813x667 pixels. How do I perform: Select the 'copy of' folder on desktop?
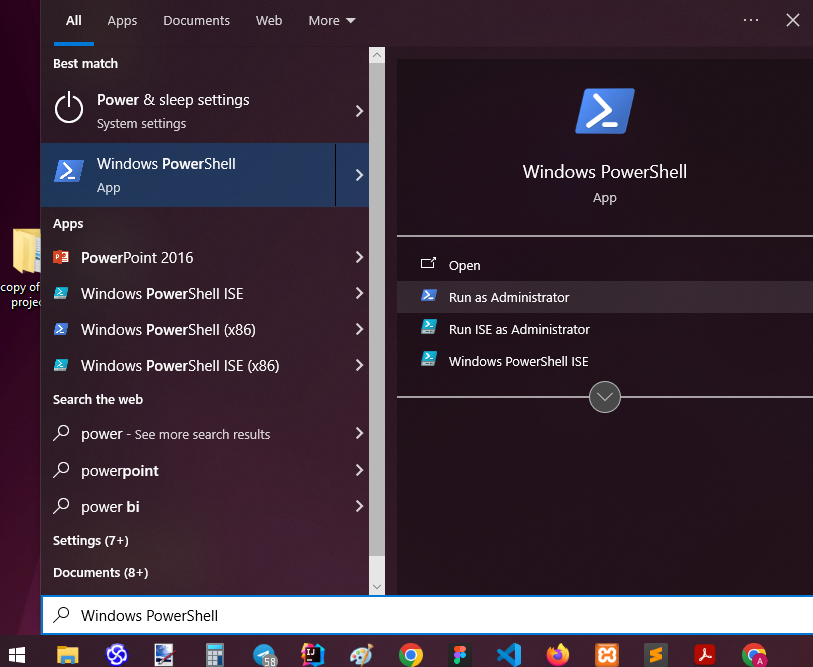[x=21, y=267]
